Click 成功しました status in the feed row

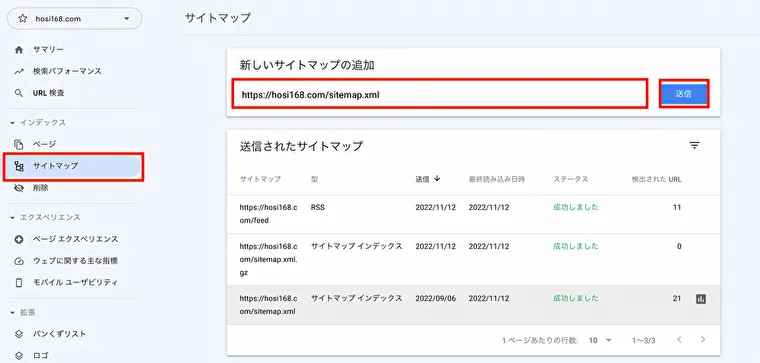pos(576,207)
